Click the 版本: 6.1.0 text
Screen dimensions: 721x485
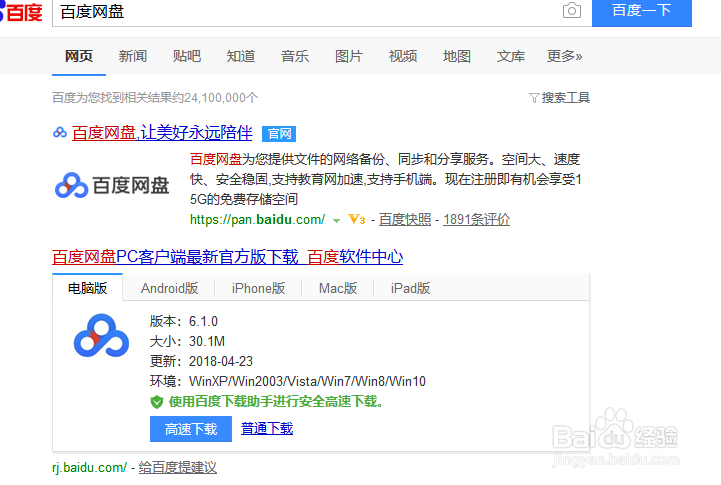184,321
